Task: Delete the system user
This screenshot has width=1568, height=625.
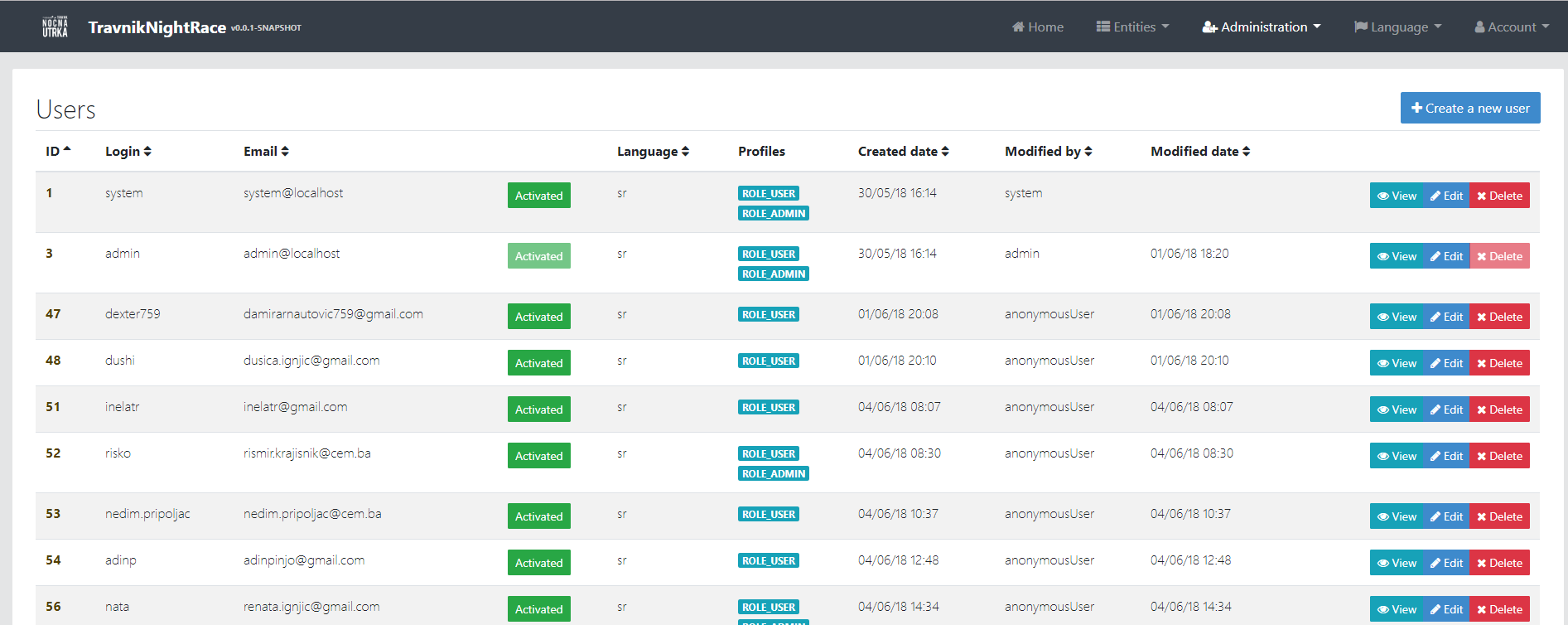Action: pyautogui.click(x=1499, y=196)
